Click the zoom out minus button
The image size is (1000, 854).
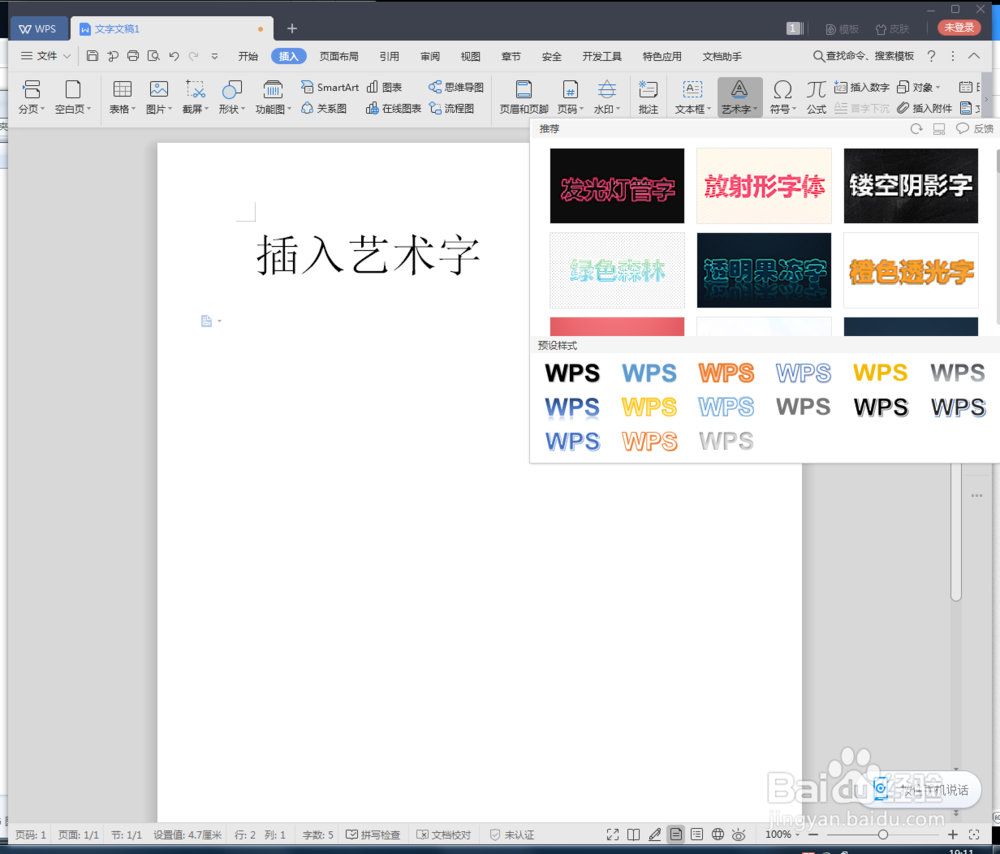tap(813, 834)
